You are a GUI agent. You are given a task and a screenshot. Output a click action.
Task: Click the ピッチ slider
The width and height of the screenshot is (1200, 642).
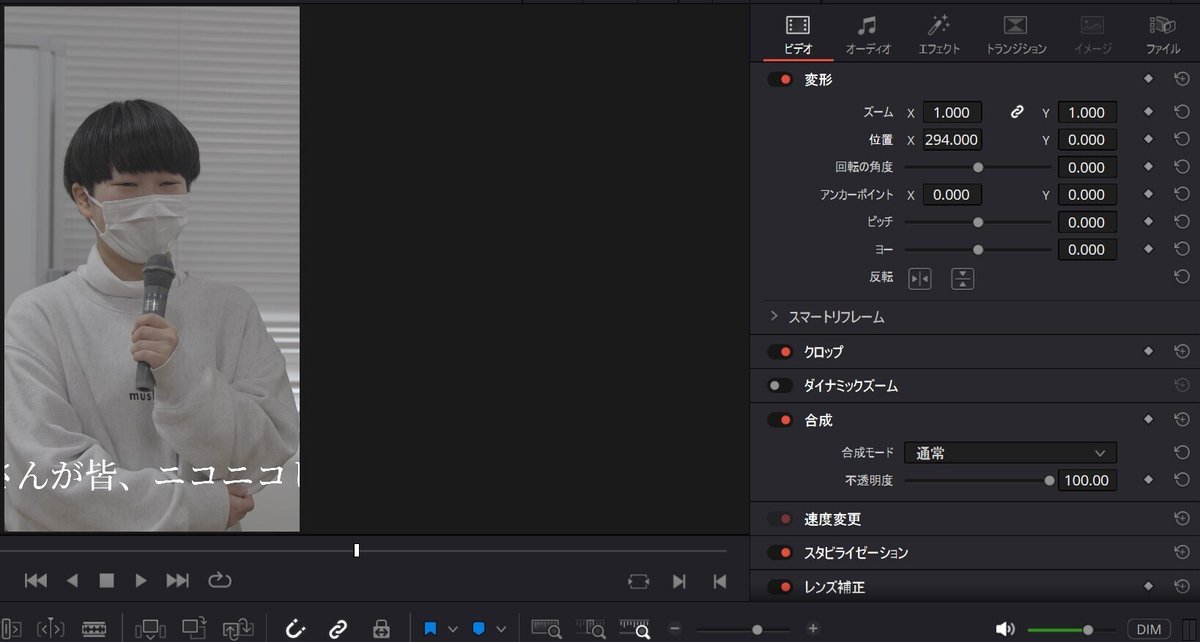click(978, 222)
